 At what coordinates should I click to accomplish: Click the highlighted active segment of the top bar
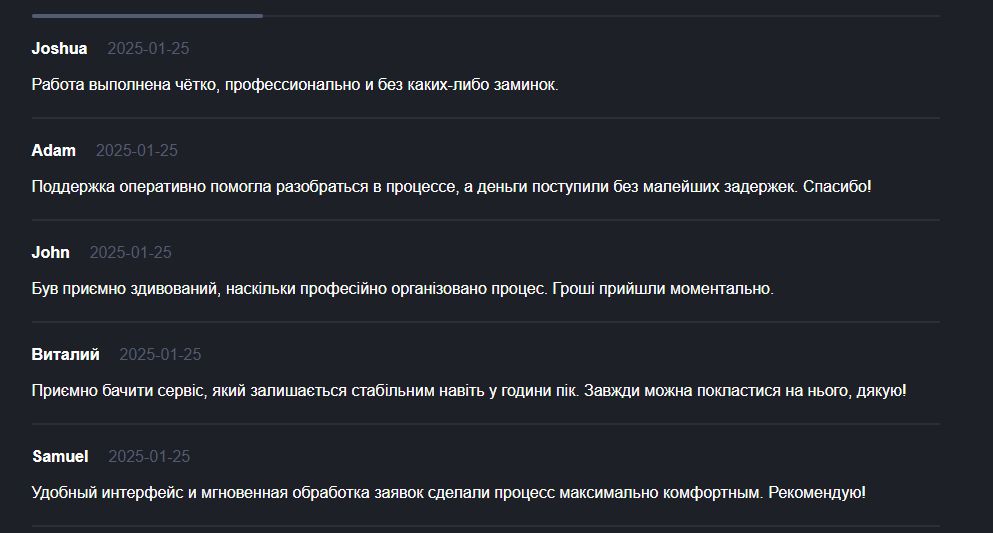pos(147,16)
